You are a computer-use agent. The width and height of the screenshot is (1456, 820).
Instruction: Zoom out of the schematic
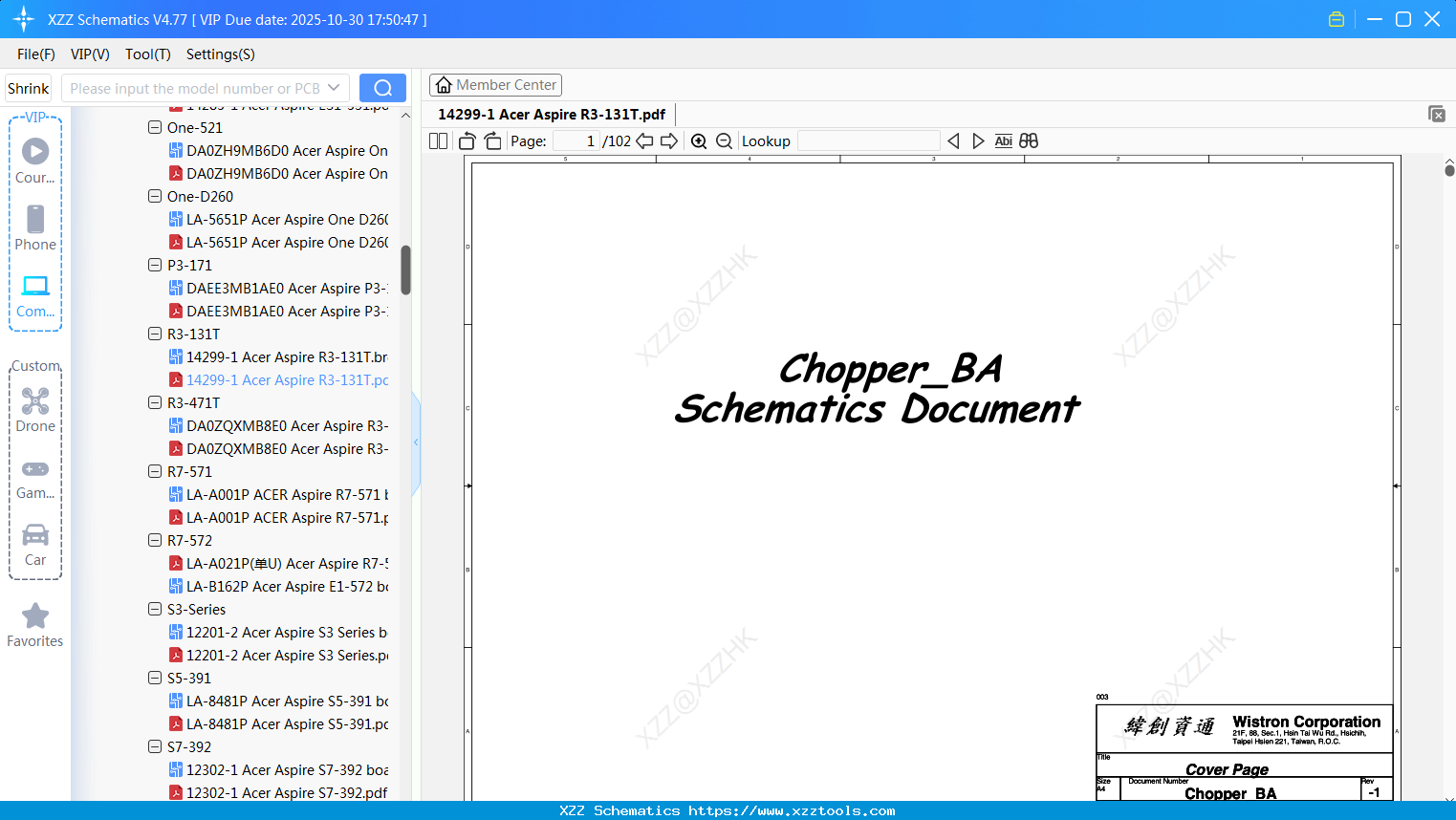725,141
